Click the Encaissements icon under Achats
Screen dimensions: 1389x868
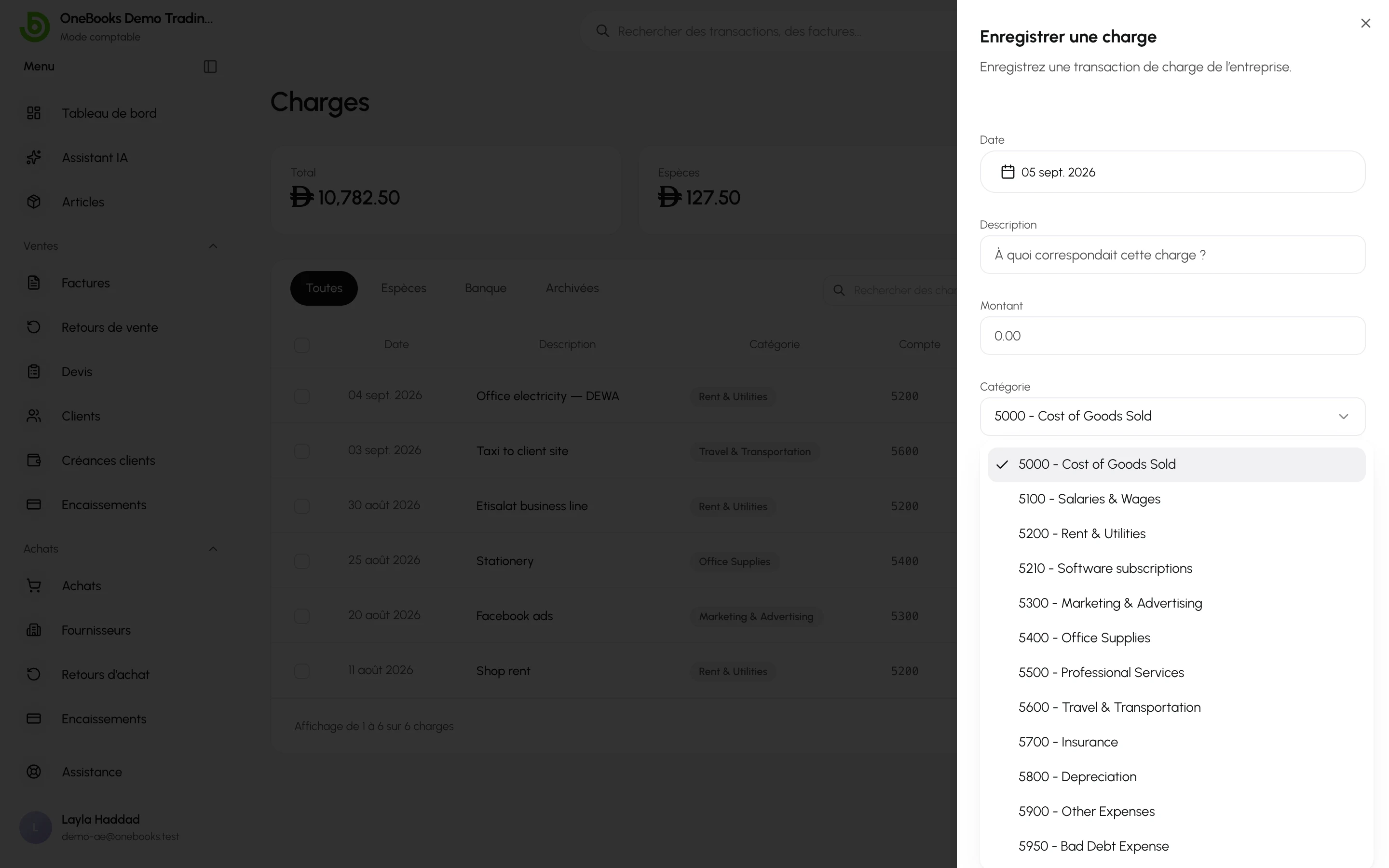click(34, 719)
